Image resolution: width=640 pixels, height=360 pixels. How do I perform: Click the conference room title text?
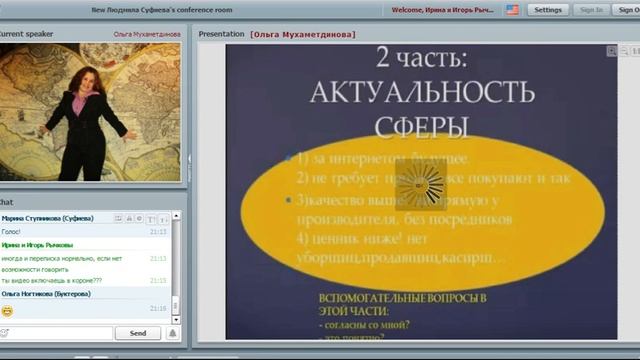(162, 10)
